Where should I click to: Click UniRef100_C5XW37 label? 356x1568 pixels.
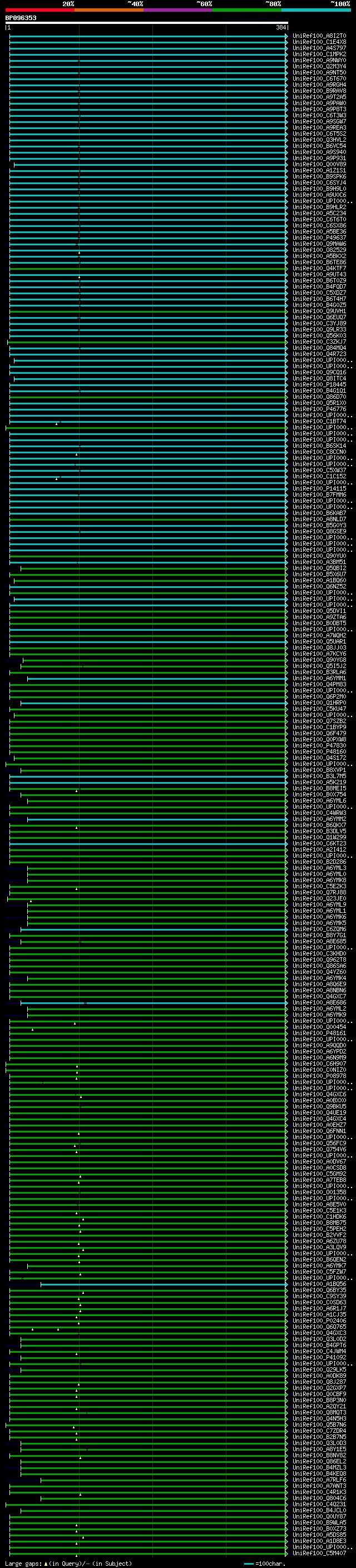click(x=319, y=471)
